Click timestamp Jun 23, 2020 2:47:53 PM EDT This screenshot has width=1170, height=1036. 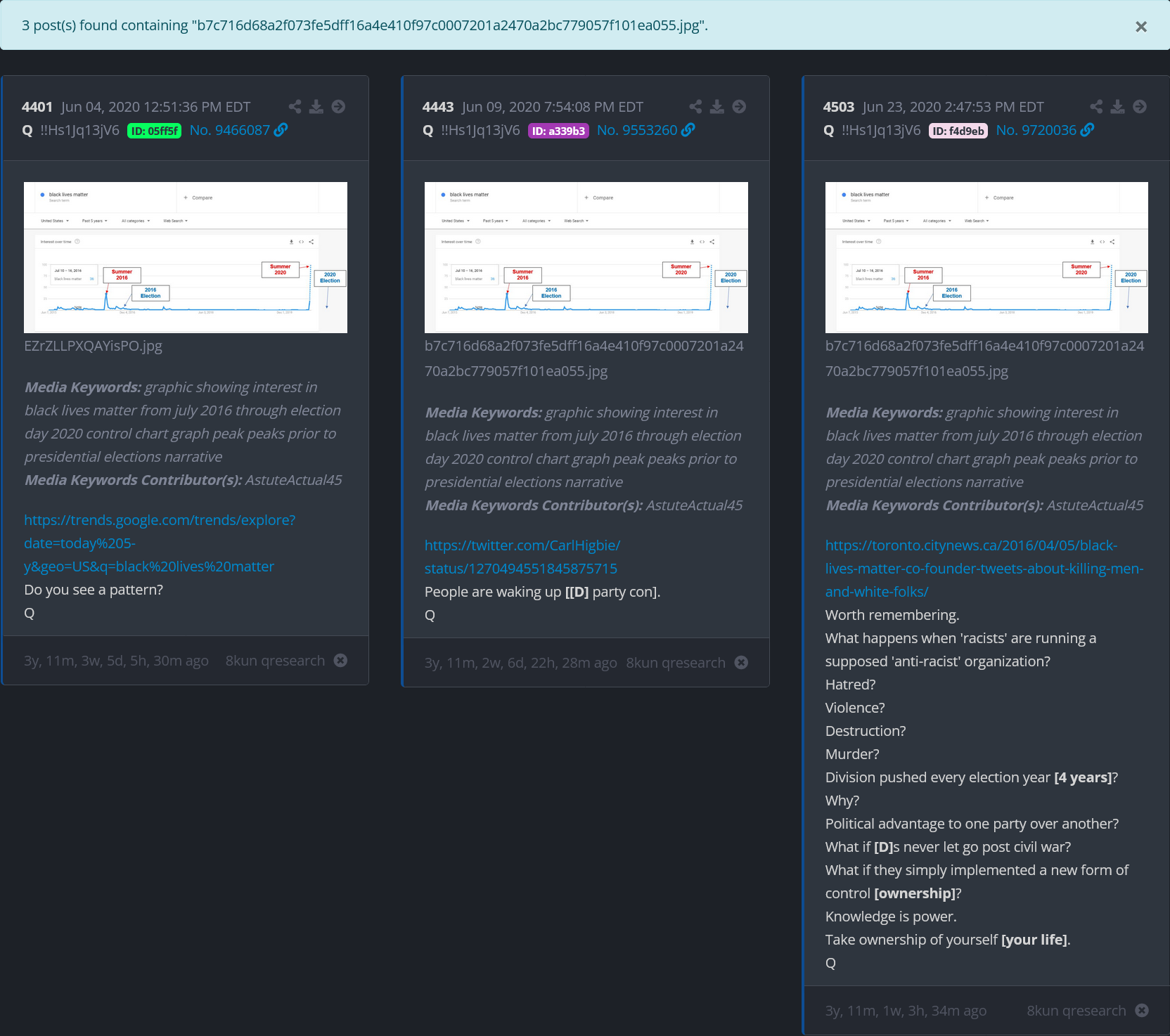pos(953,107)
